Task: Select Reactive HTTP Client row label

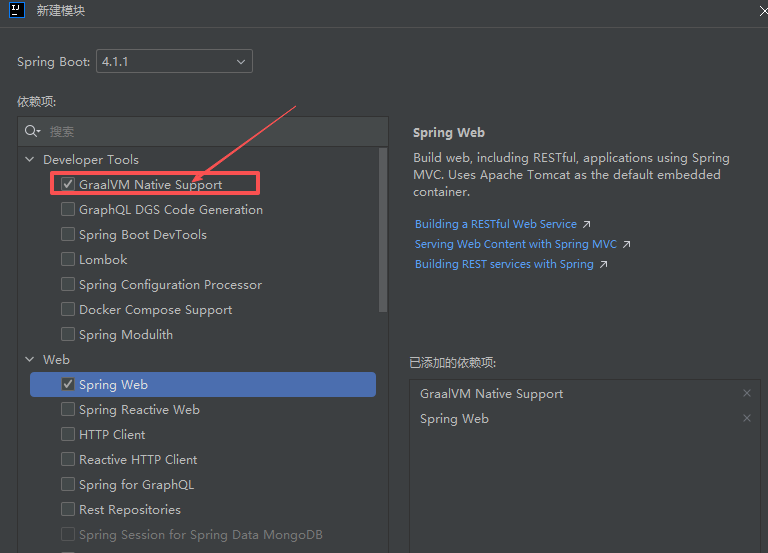Action: (x=138, y=459)
